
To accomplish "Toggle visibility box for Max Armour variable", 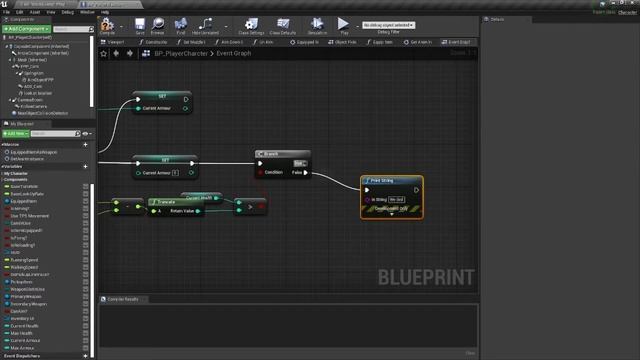I will coord(86,348).
